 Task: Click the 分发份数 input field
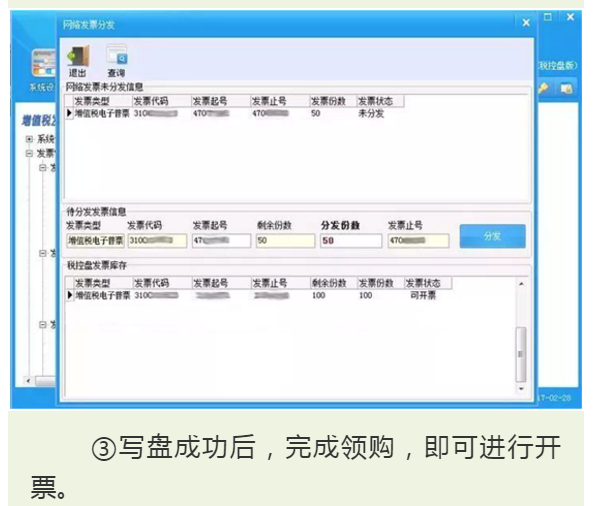351,241
